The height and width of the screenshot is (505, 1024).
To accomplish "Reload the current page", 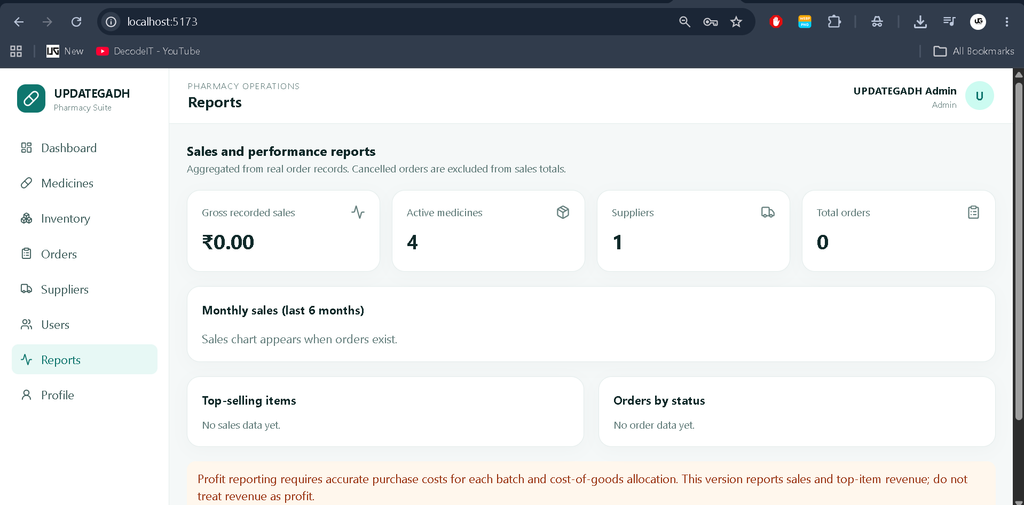I will pos(76,22).
